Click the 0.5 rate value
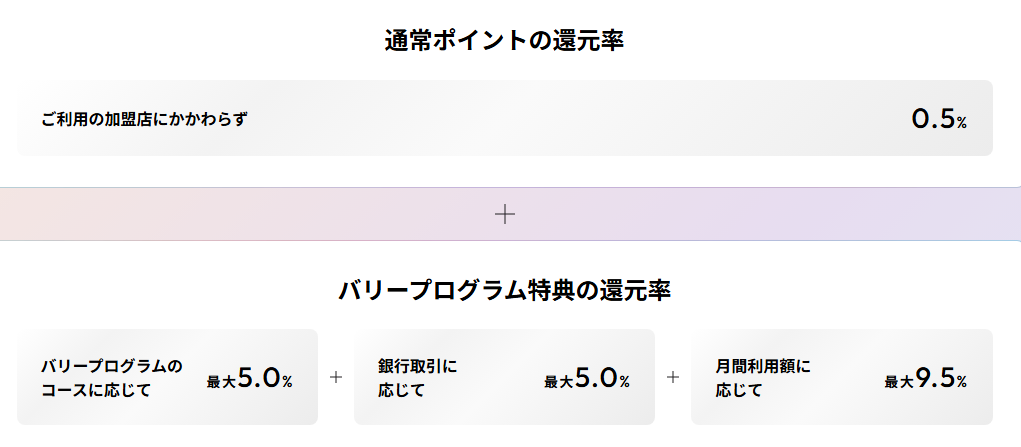 coord(933,119)
